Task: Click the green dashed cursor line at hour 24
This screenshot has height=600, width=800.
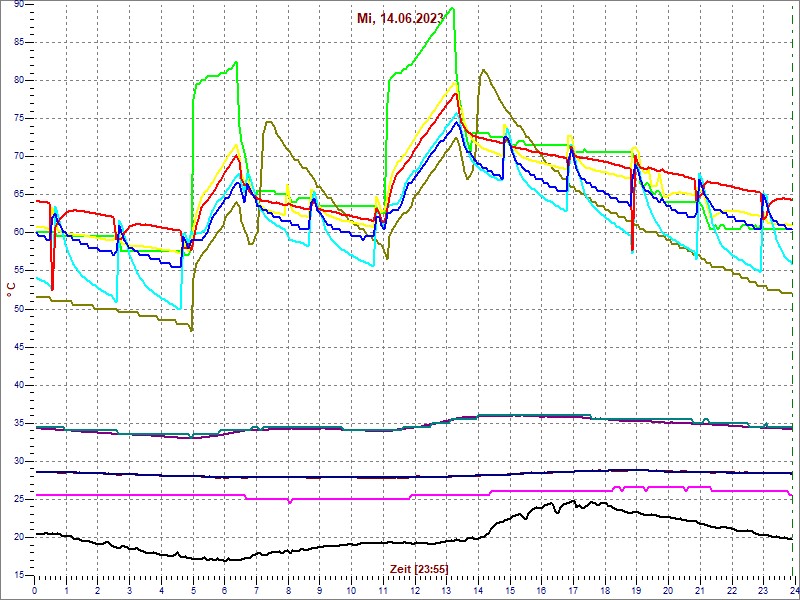Action: [x=795, y=291]
